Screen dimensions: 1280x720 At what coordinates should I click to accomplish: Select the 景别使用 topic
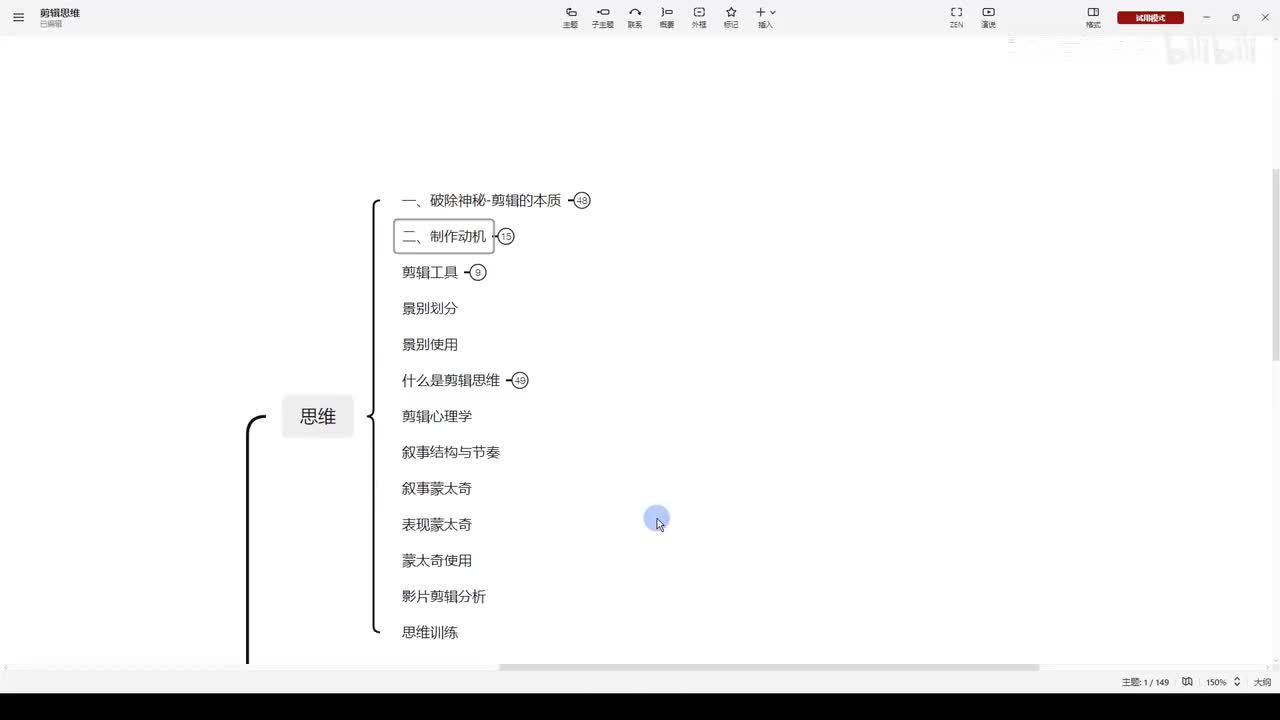(x=430, y=344)
